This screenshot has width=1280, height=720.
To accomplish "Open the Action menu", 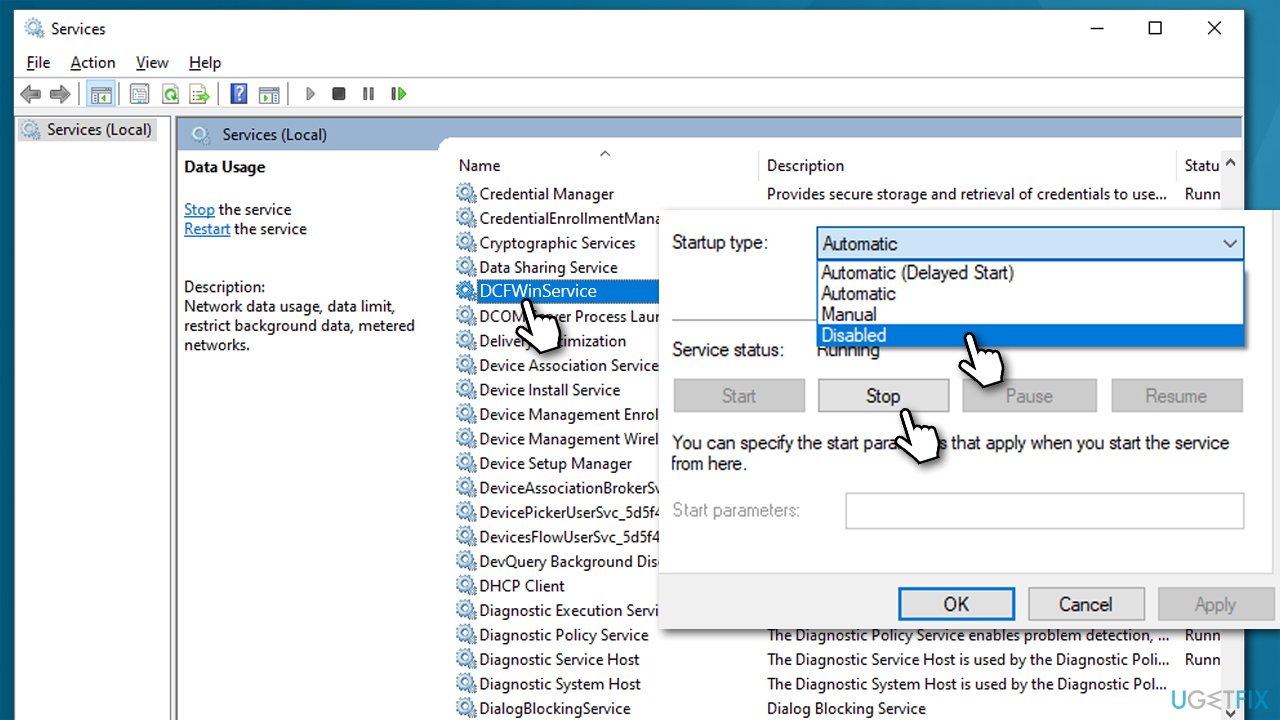I will 92,62.
